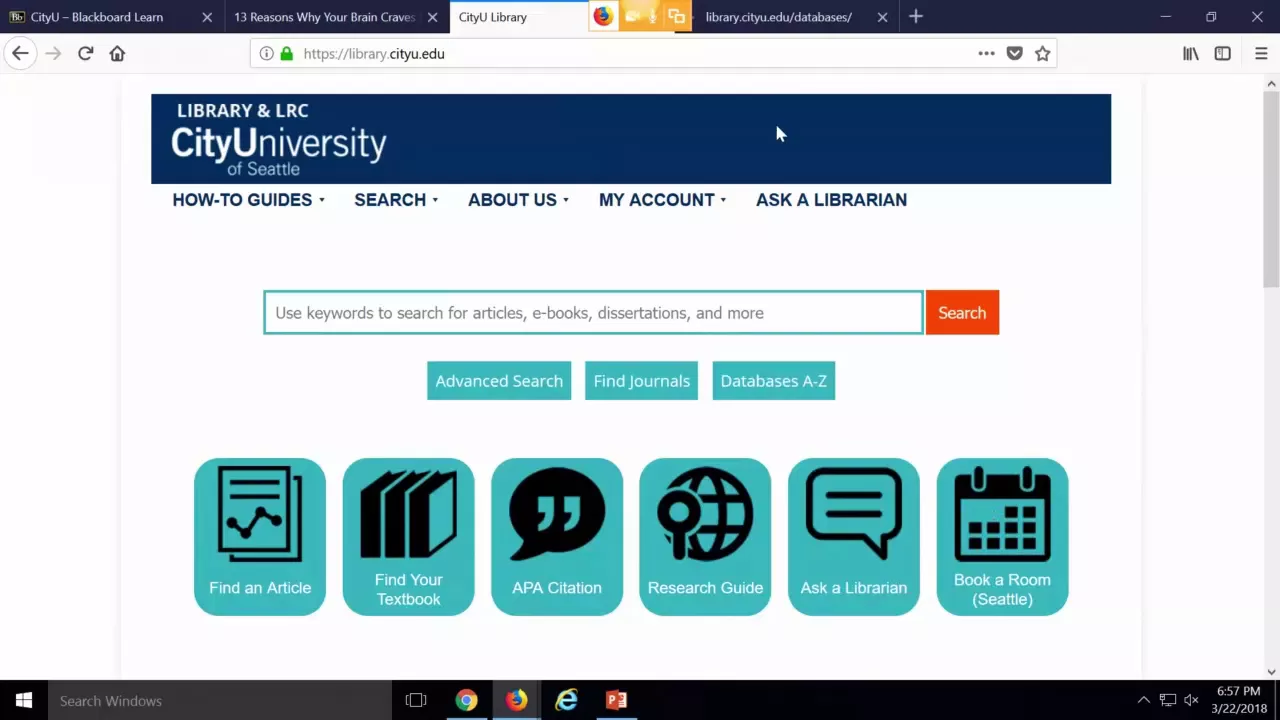Open the Research Guide tile
The width and height of the screenshot is (1280, 720).
click(705, 537)
